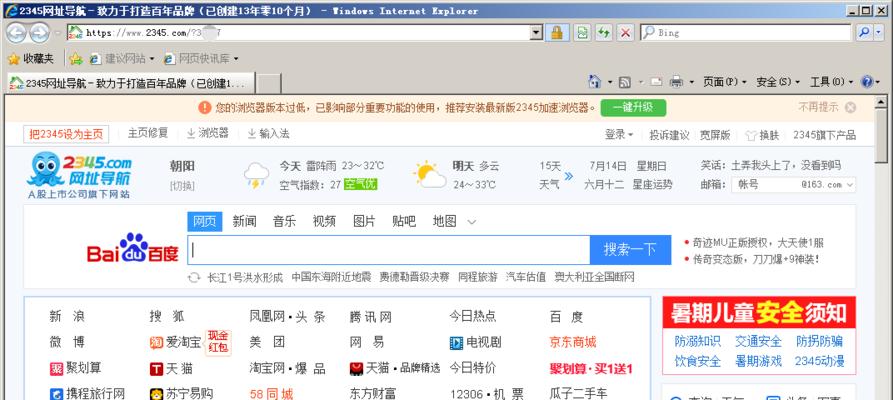The height and width of the screenshot is (400, 893).
Task: Open the 页面(P) menu
Action: click(724, 82)
